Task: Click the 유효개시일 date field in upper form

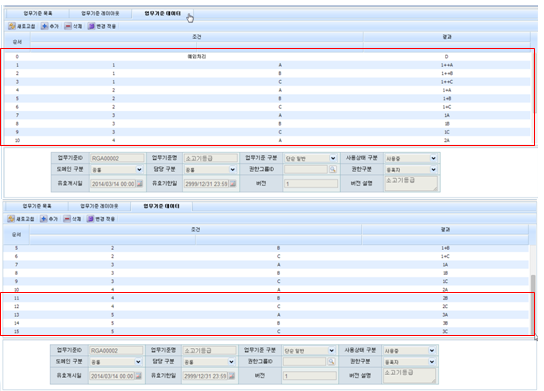Action: click(x=113, y=184)
